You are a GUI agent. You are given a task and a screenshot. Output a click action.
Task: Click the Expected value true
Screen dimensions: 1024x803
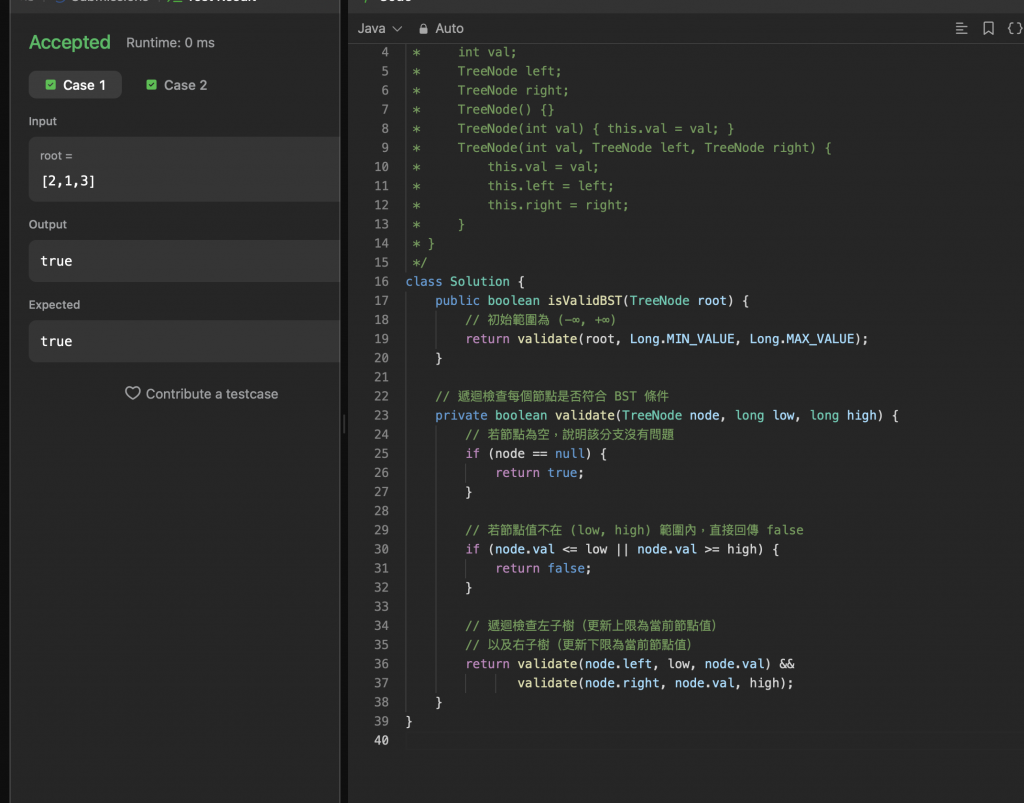coord(56,341)
